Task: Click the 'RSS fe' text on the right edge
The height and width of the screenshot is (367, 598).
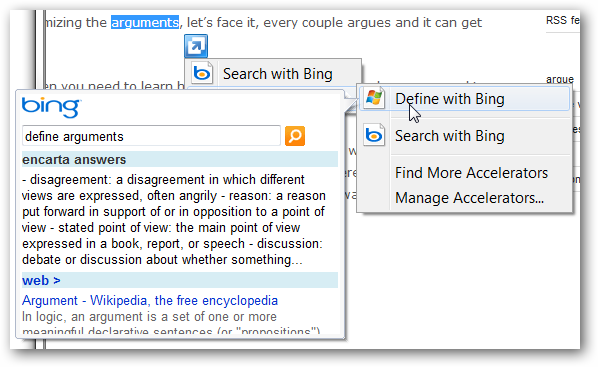Action: 563,20
